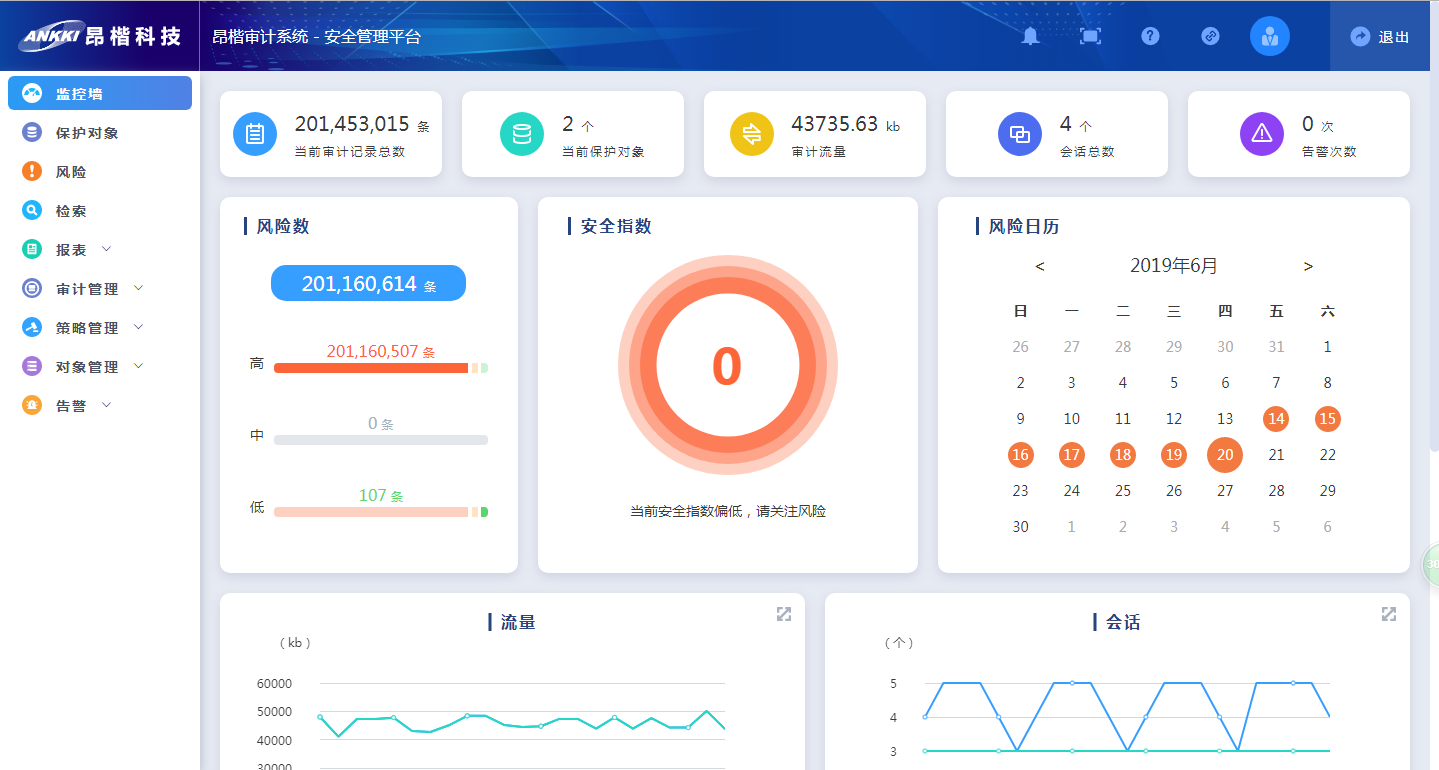Open the help question mark icon
The image size is (1439, 770).
tap(1150, 37)
